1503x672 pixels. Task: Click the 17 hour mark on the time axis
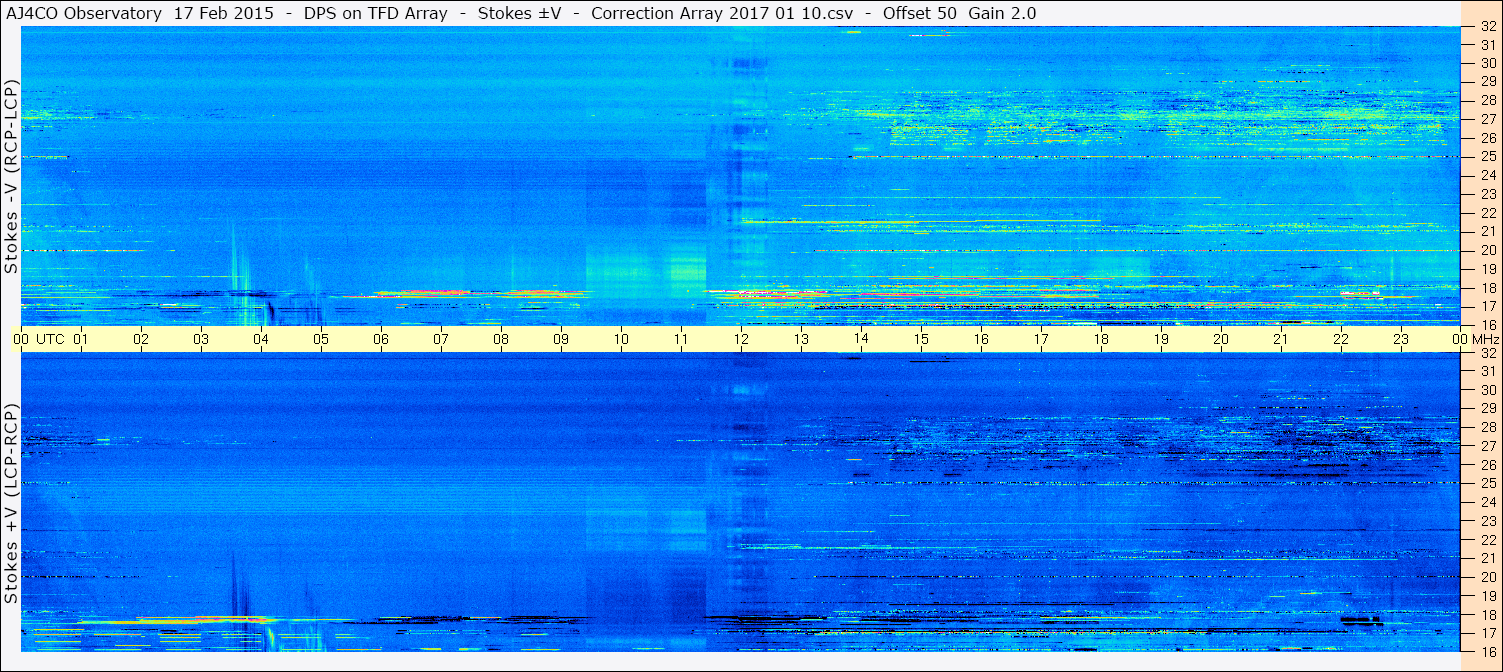tap(1042, 339)
